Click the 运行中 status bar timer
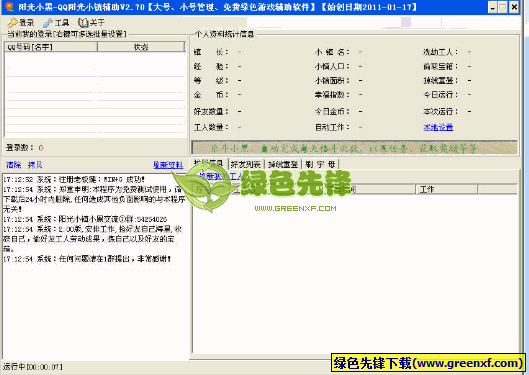This screenshot has height=375, width=529. pyautogui.click(x=33, y=367)
